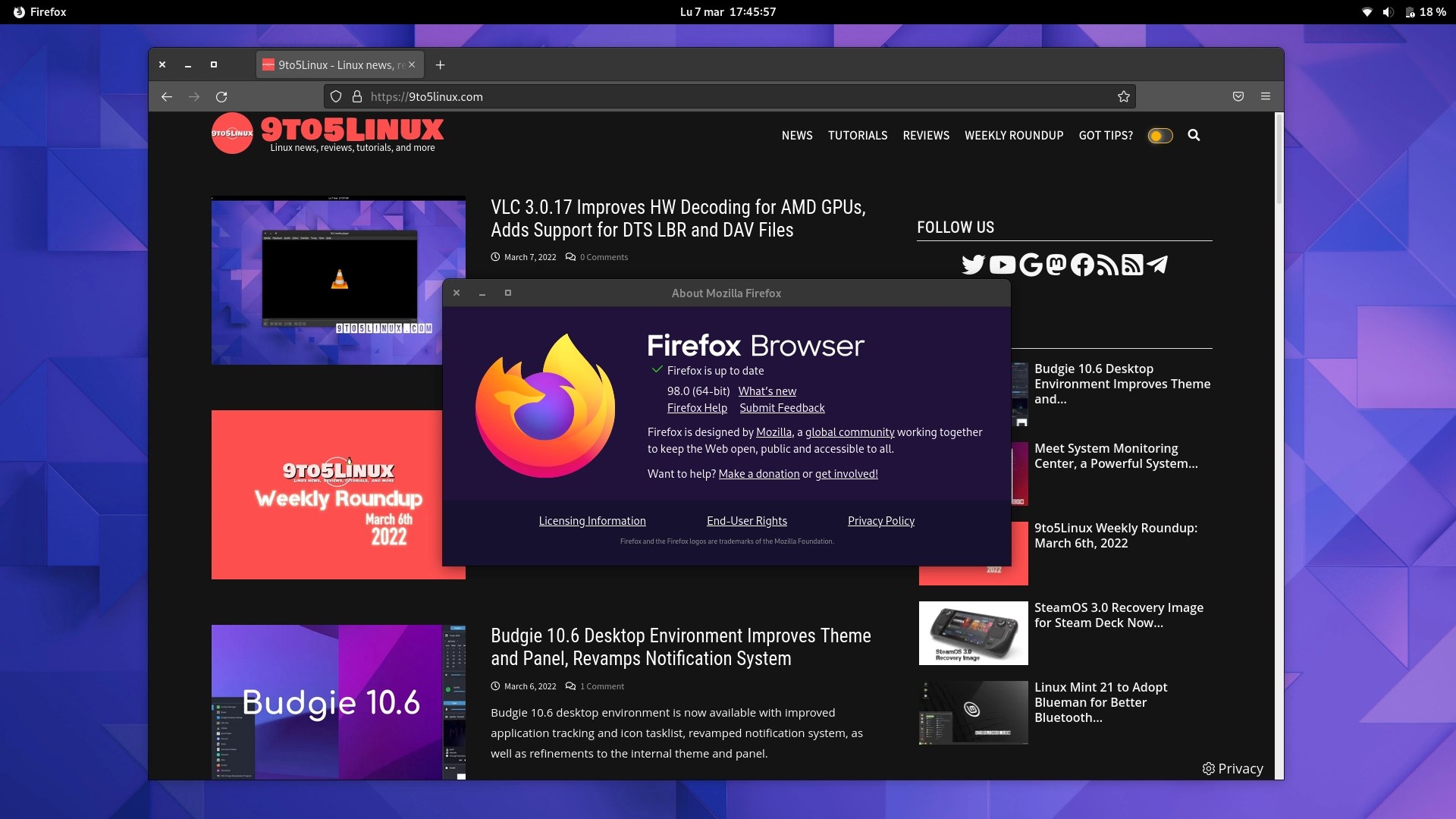Click the get involved! link

click(846, 474)
